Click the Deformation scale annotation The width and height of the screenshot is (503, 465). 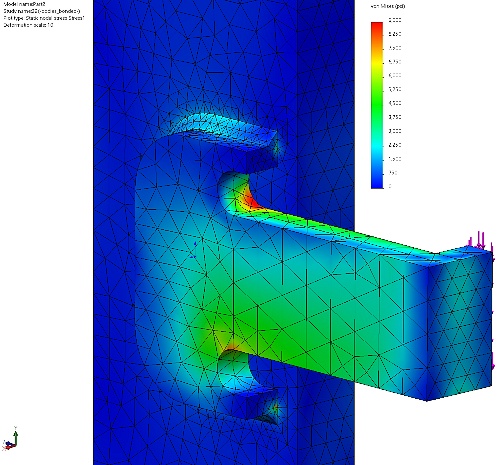(28, 25)
